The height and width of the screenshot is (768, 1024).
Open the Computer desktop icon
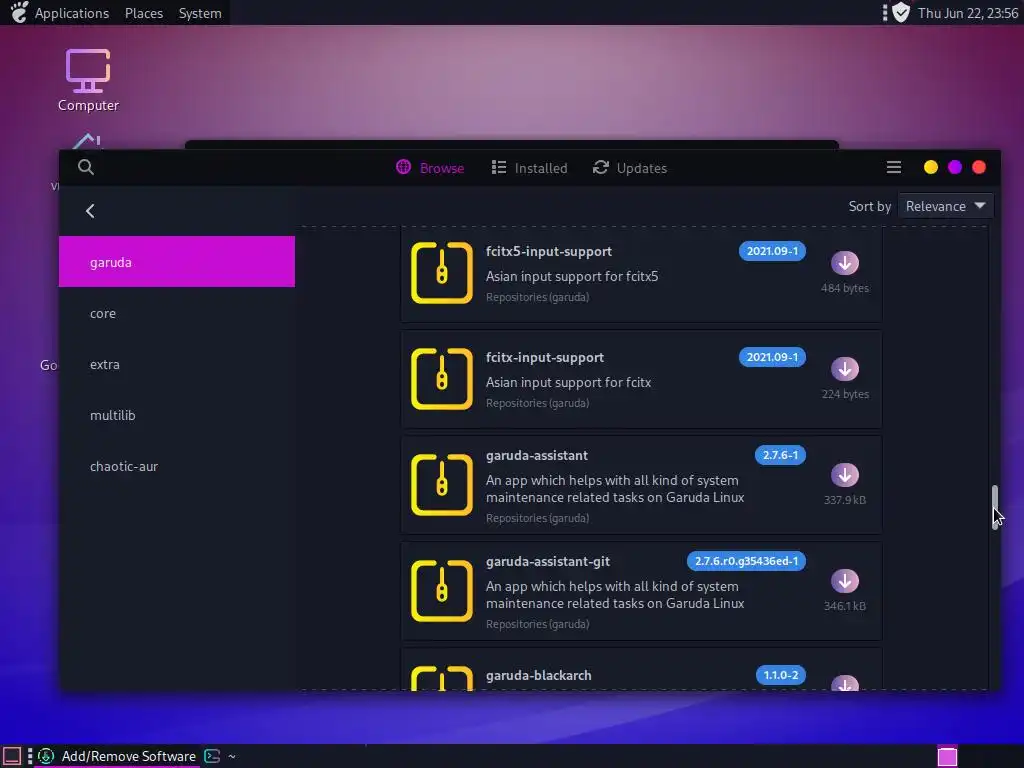[x=88, y=80]
